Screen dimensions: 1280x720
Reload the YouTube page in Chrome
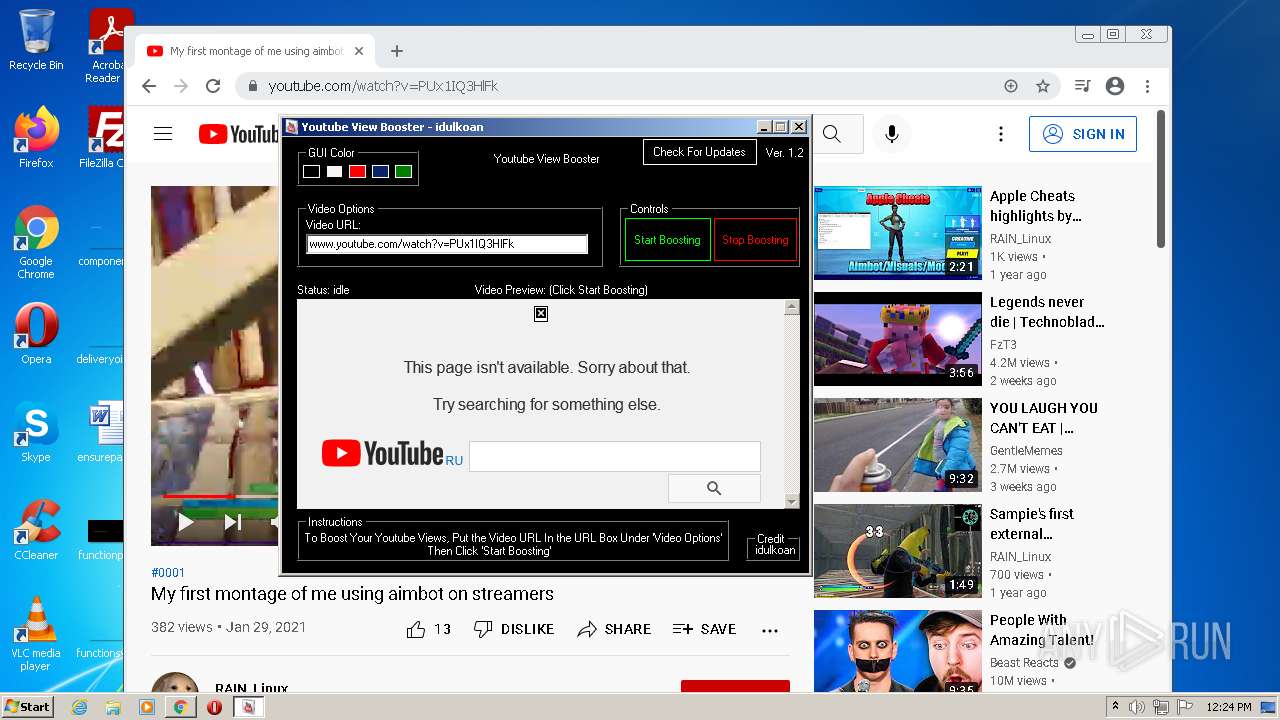213,86
